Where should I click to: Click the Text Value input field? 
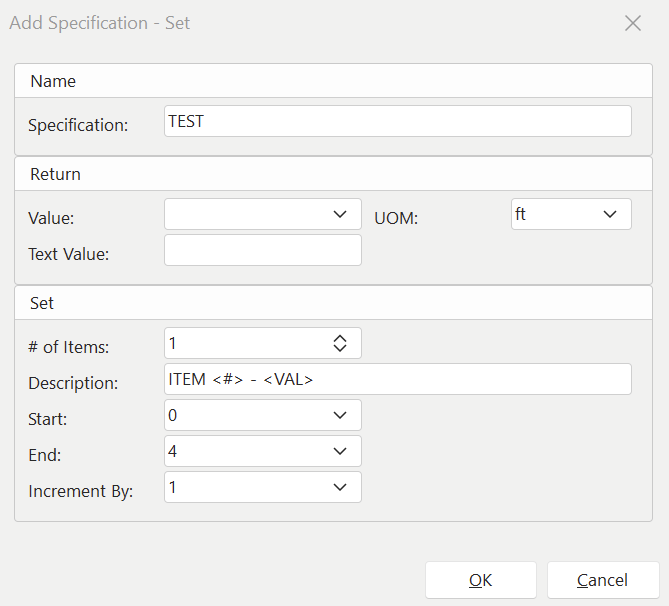pyautogui.click(x=262, y=251)
